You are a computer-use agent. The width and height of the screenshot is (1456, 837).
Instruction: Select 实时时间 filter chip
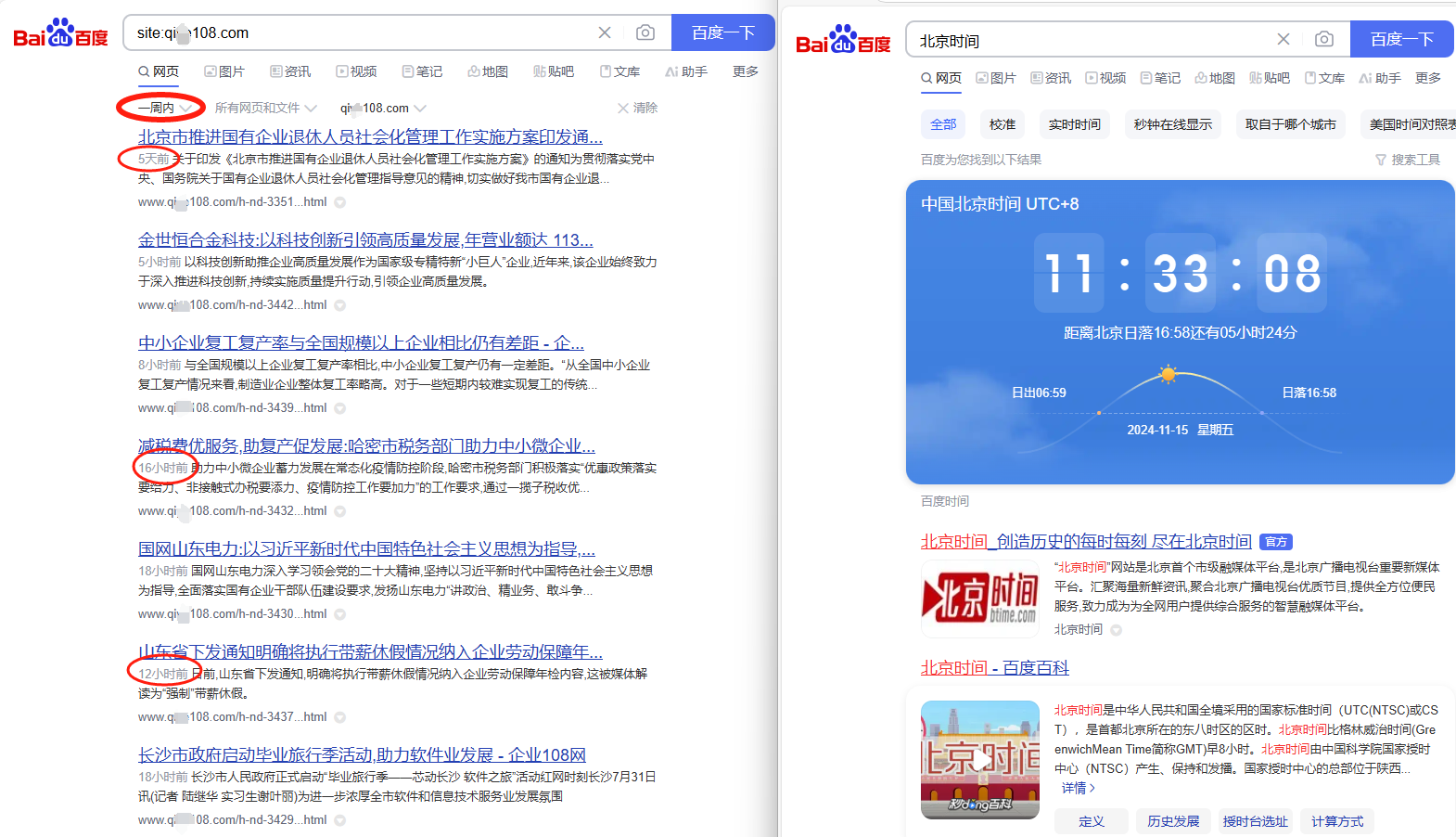click(1075, 124)
